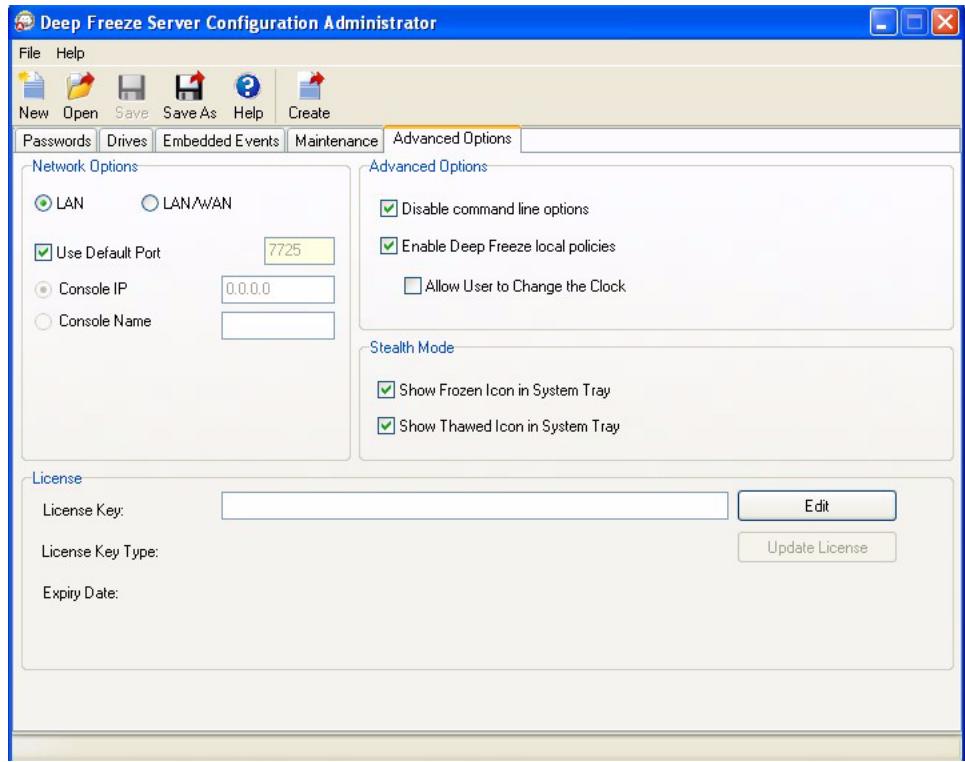Image resolution: width=965 pixels, height=762 pixels.
Task: Select the LAN radio button
Action: click(43, 203)
